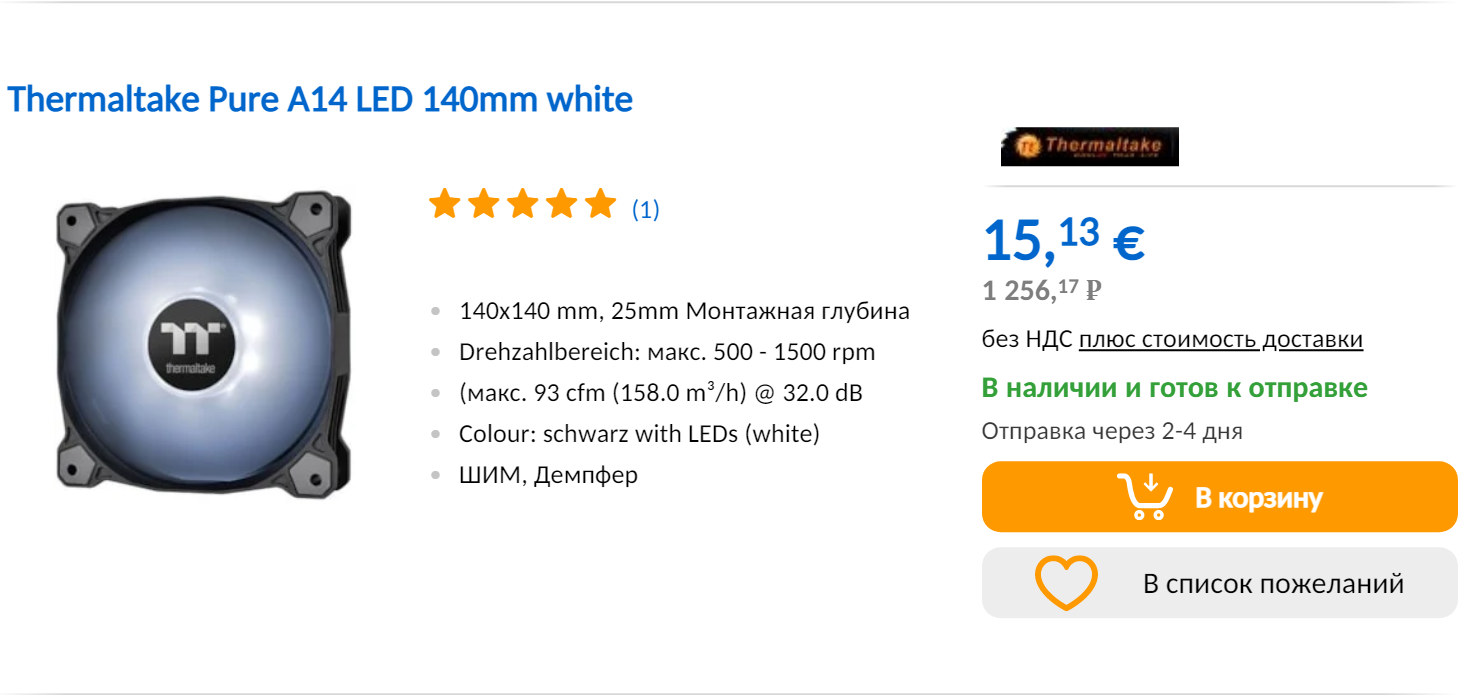Click the "ШИМ, Демпфер" spec line
The height and width of the screenshot is (695, 1479).
click(x=548, y=475)
